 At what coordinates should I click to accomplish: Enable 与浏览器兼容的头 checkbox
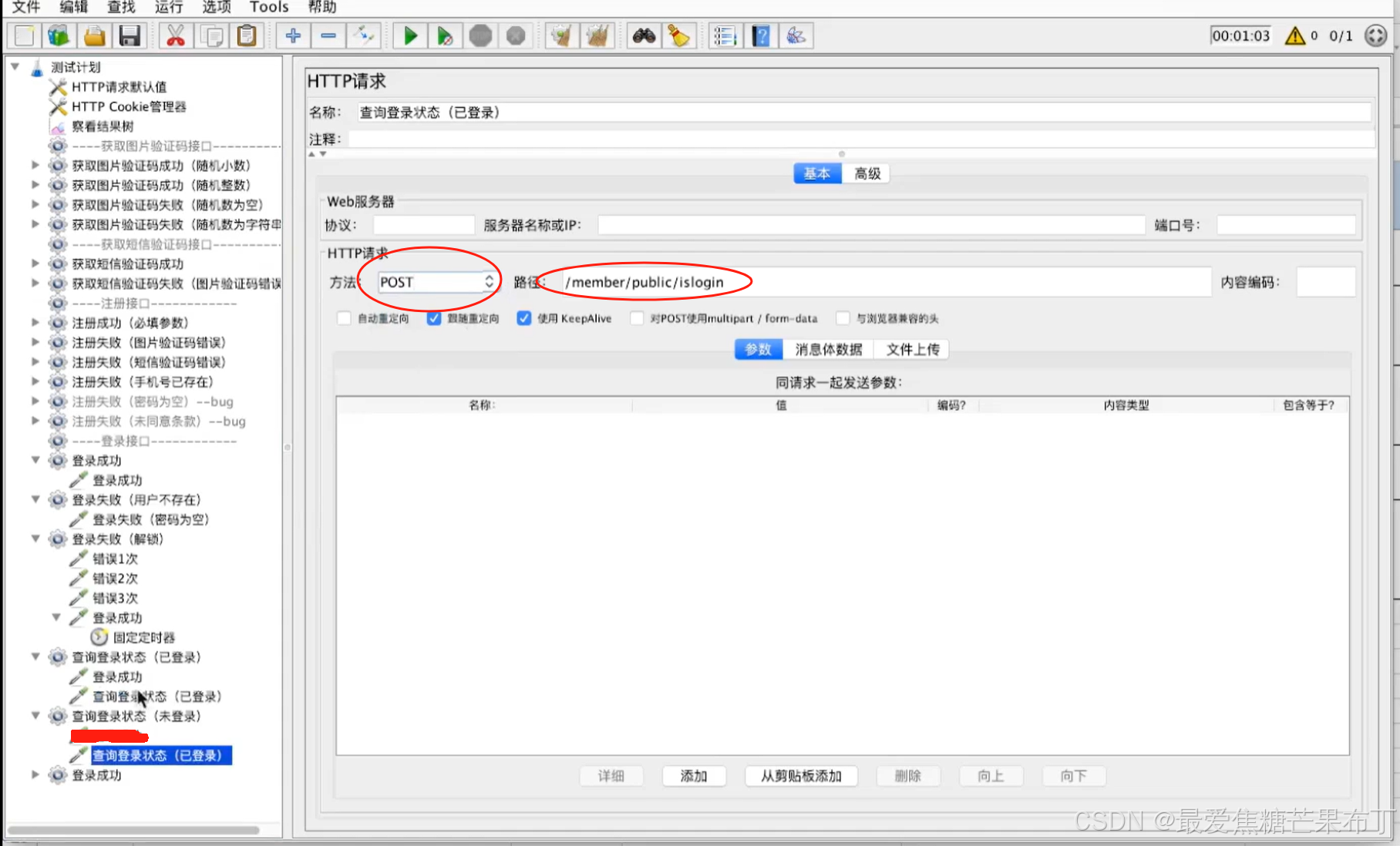[x=843, y=318]
